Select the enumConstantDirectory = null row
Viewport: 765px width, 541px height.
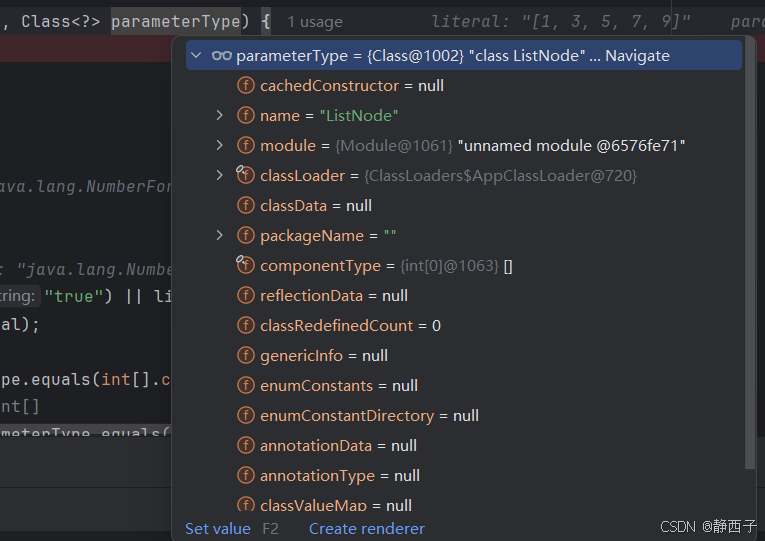463,416
